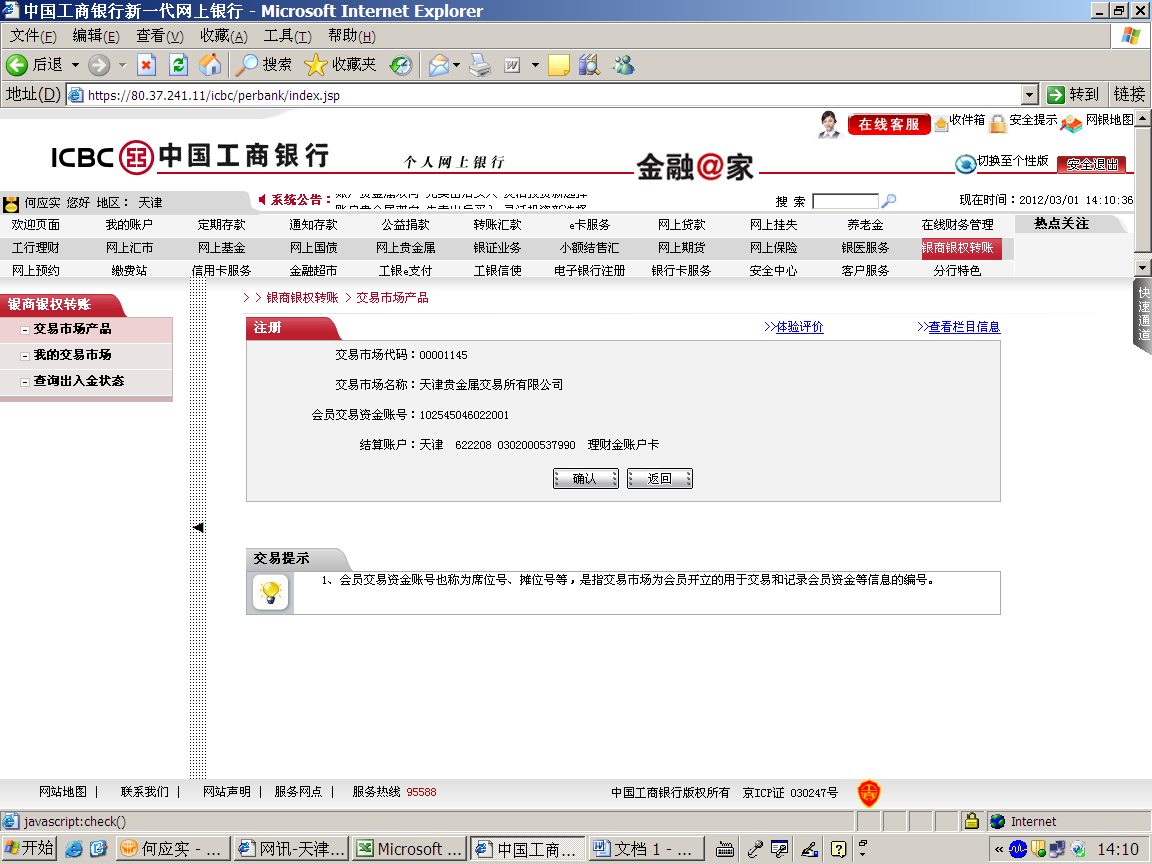1152x864 pixels.
Task: Expand hidden system tray icons chevron
Action: [x=998, y=849]
